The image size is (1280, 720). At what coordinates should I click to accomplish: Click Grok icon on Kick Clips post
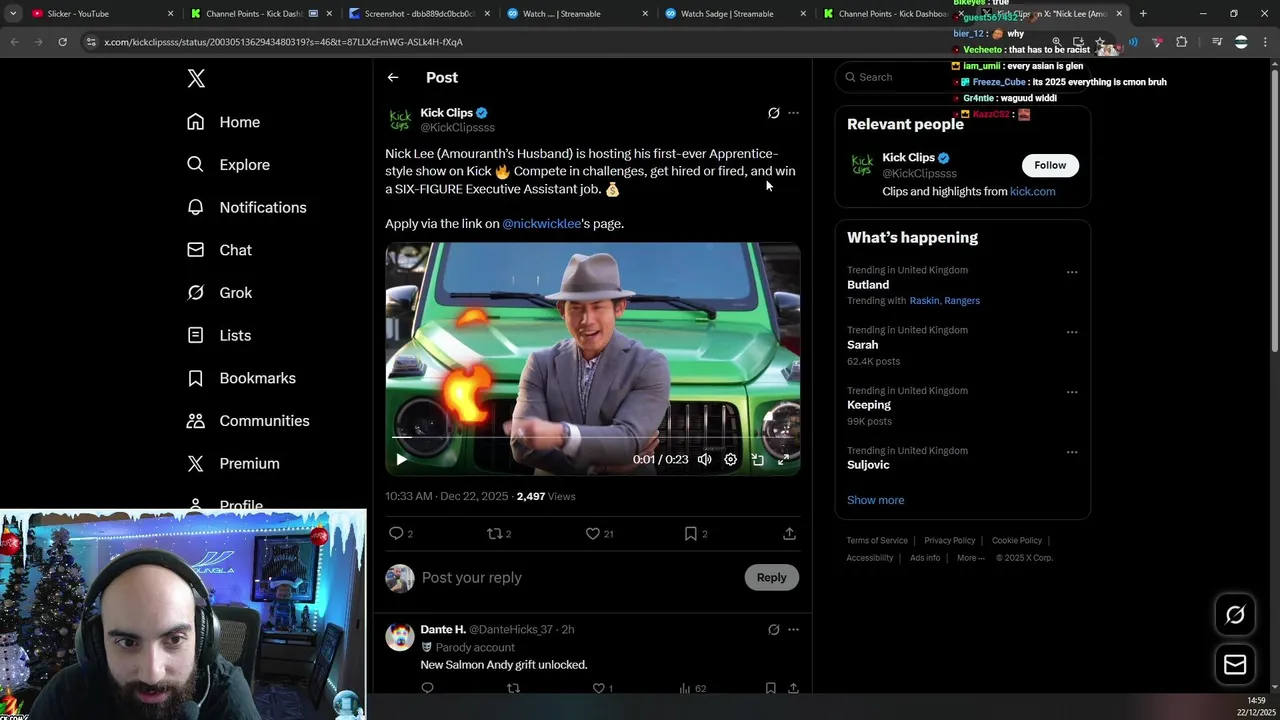click(x=773, y=113)
